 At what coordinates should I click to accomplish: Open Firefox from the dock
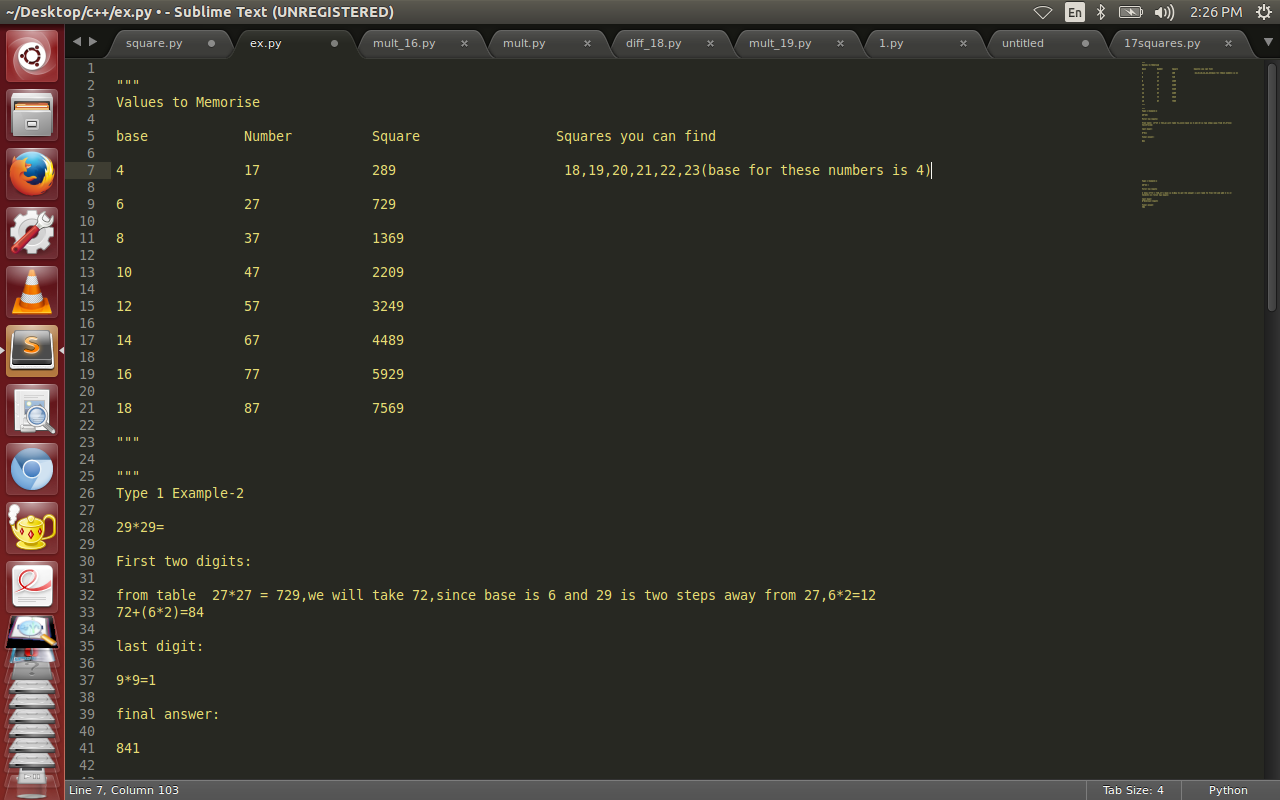[x=32, y=173]
